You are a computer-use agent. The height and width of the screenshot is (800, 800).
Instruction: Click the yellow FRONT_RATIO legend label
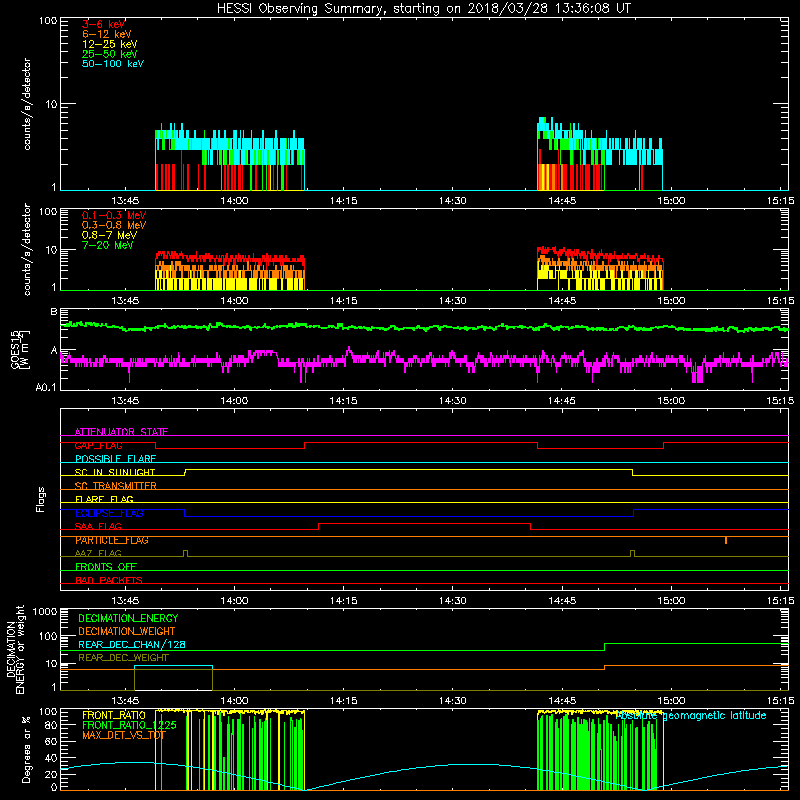click(114, 715)
